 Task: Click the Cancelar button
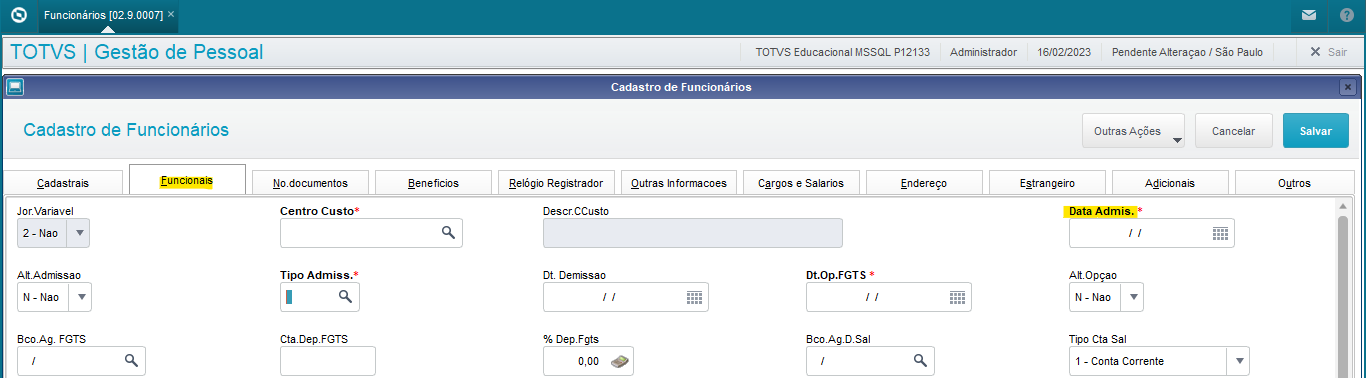point(1233,131)
